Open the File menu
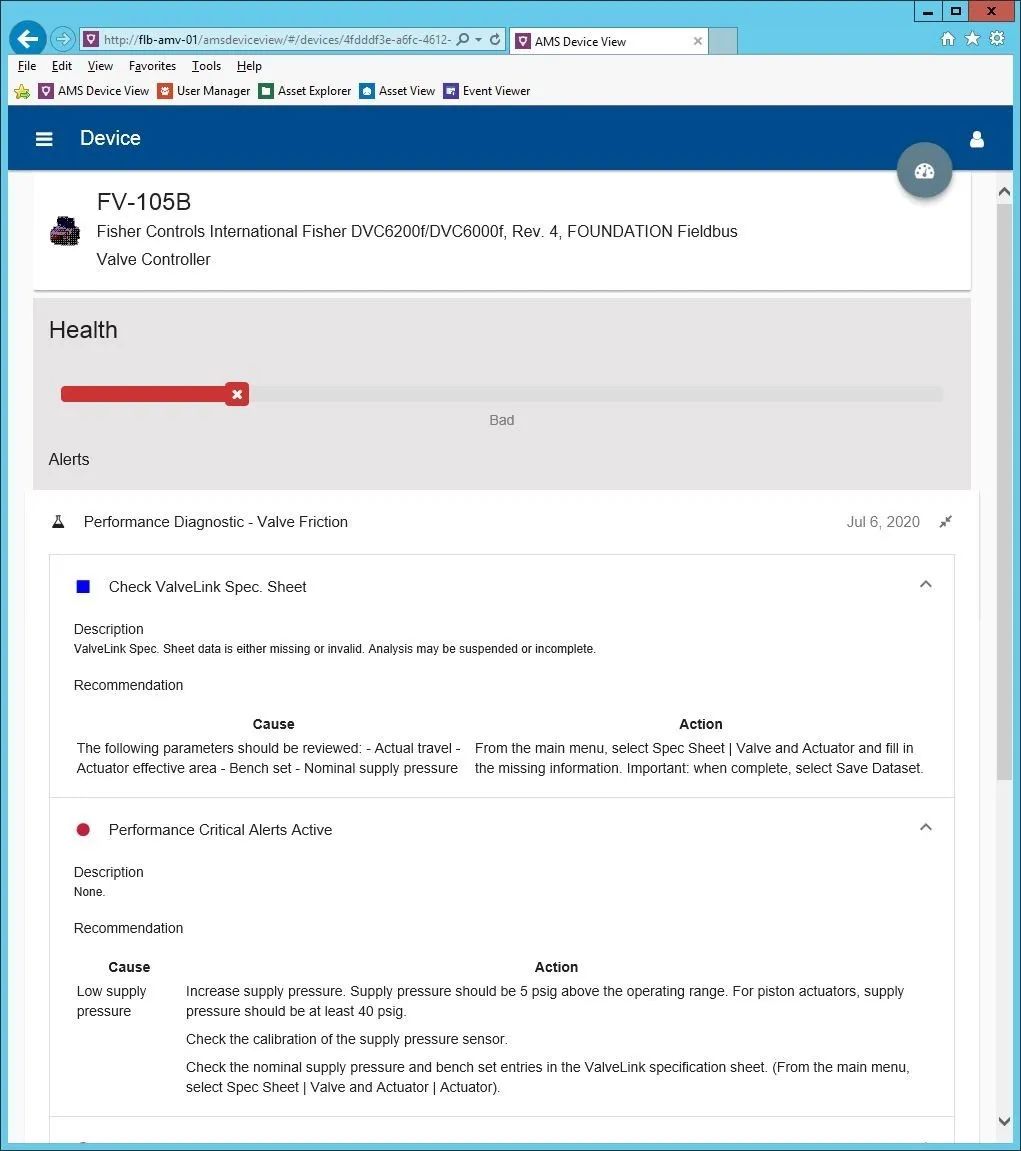 point(26,66)
